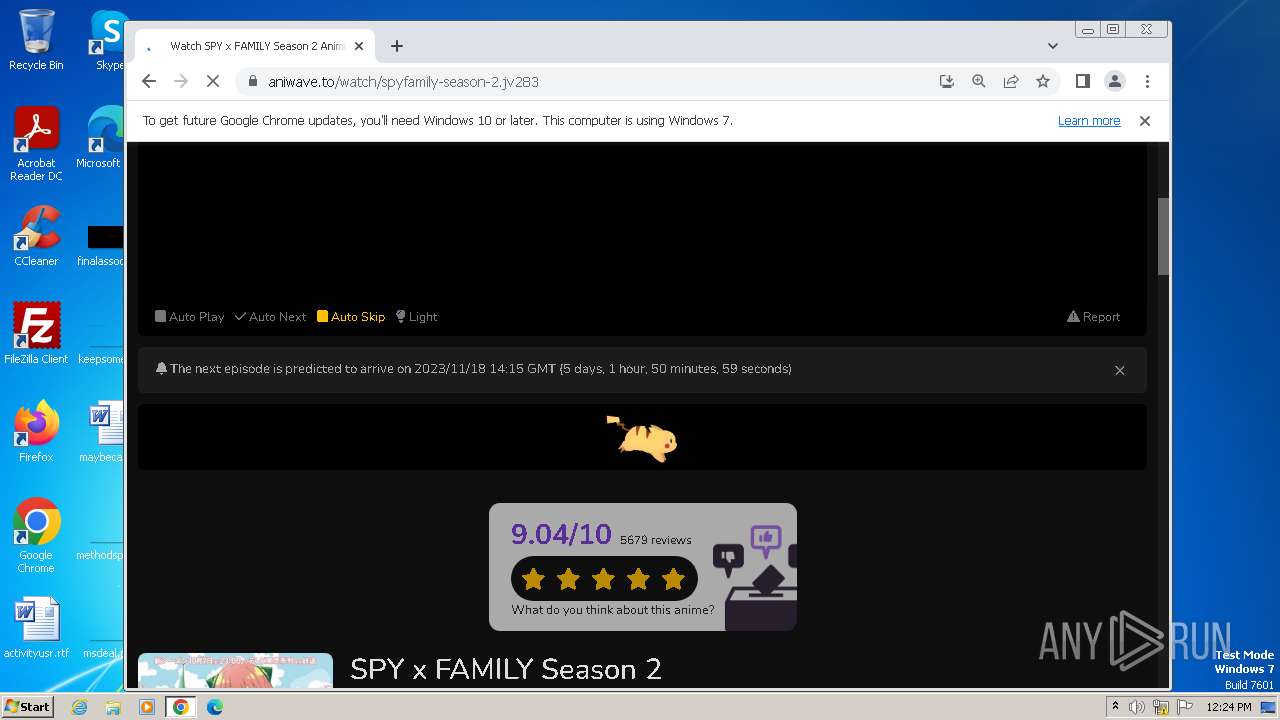Click the 9.04/10 rating score
Viewport: 1280px width, 720px height.
561,534
